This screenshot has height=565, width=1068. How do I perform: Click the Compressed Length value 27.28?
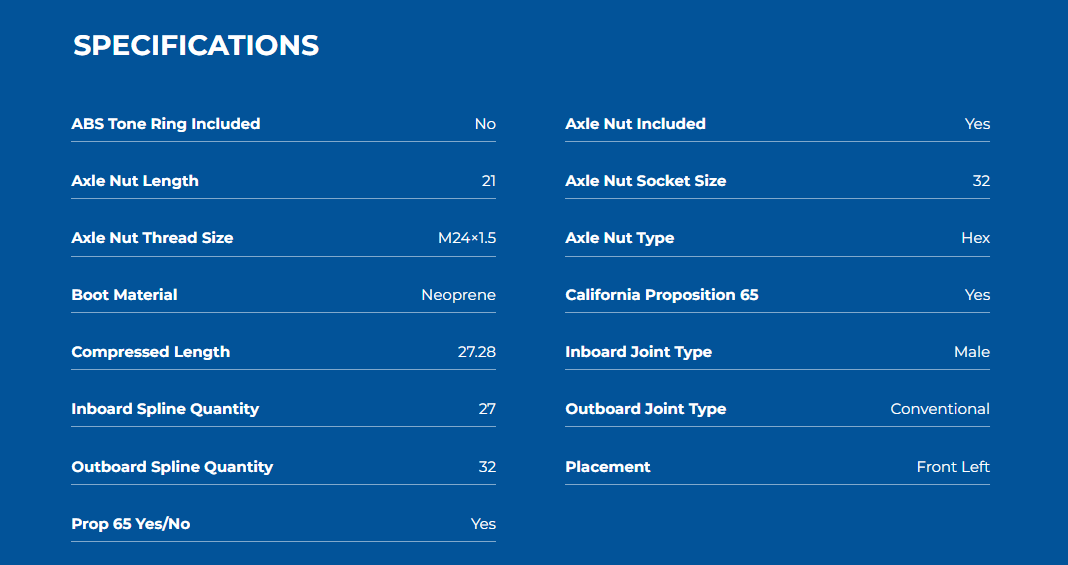(477, 352)
